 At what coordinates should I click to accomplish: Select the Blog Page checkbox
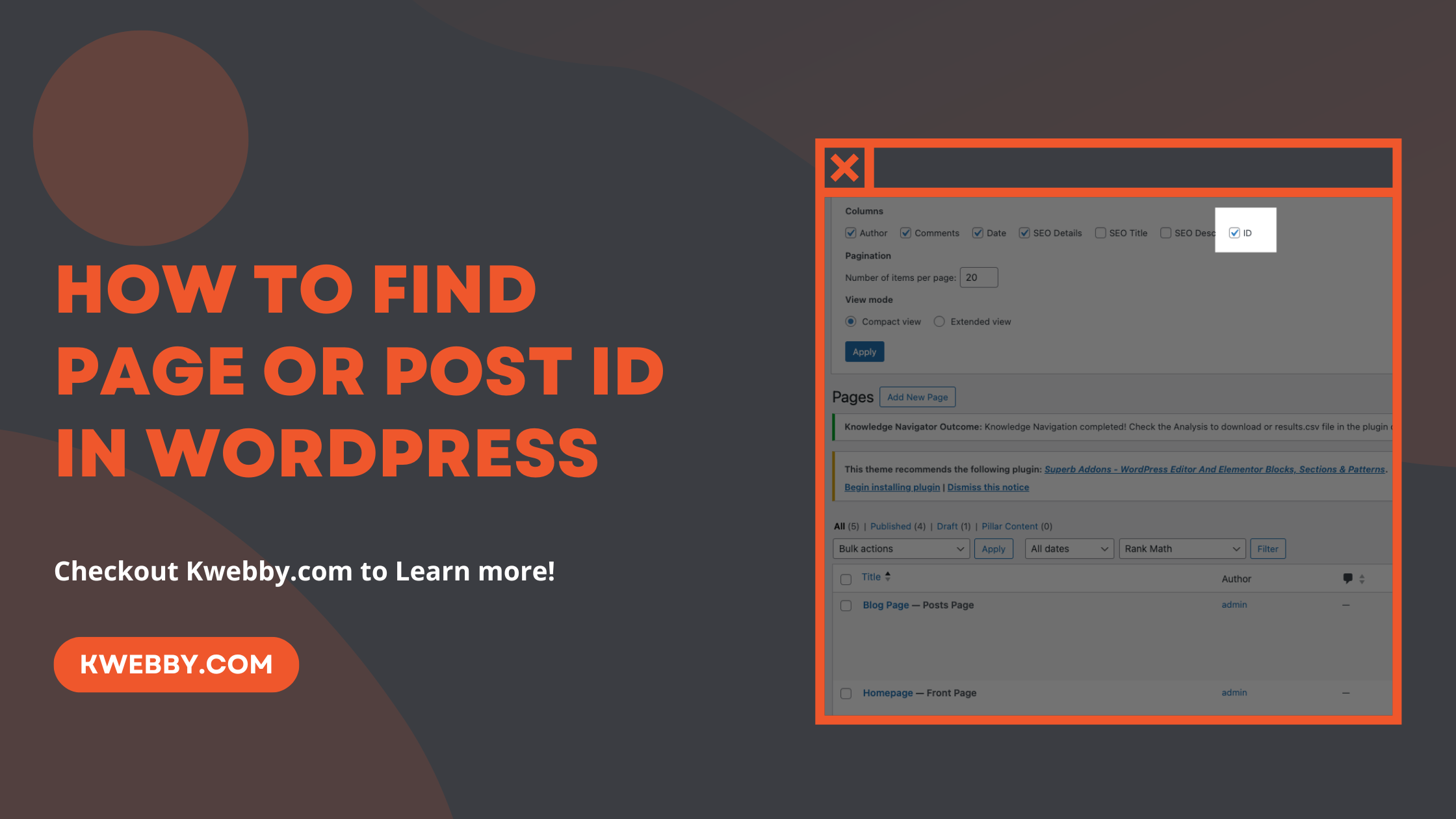coord(846,604)
